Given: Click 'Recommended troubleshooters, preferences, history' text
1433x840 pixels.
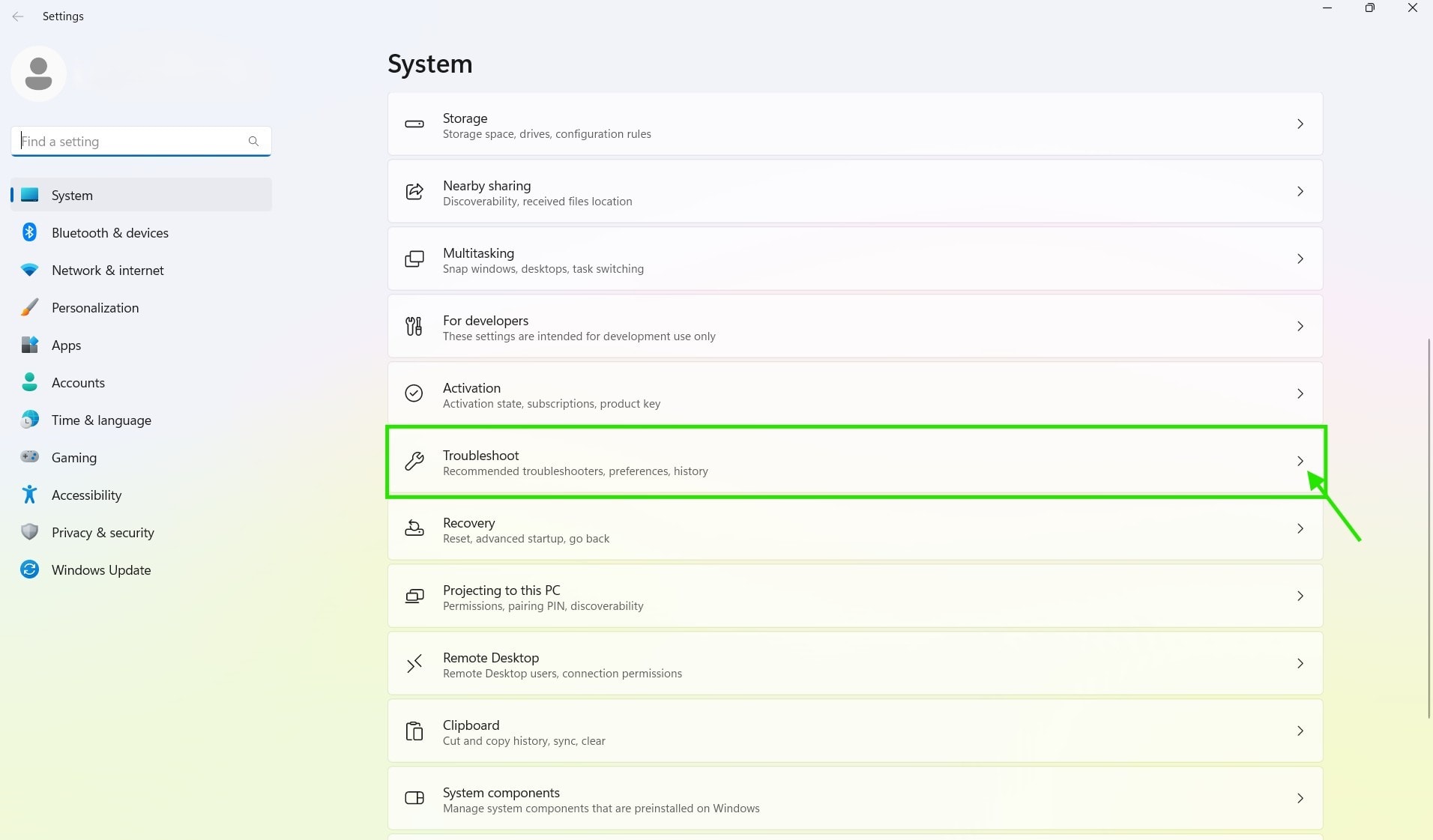Looking at the screenshot, I should coord(575,471).
